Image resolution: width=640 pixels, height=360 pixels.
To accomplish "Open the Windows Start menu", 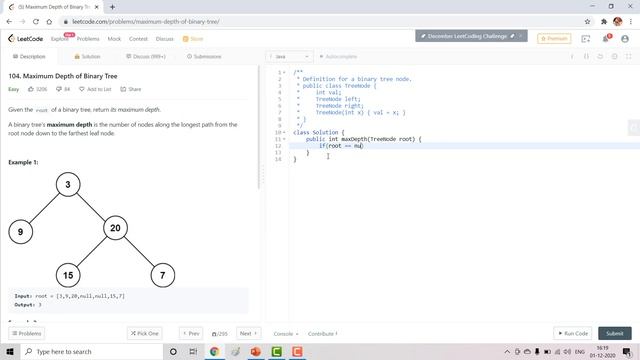I will (x=10, y=351).
